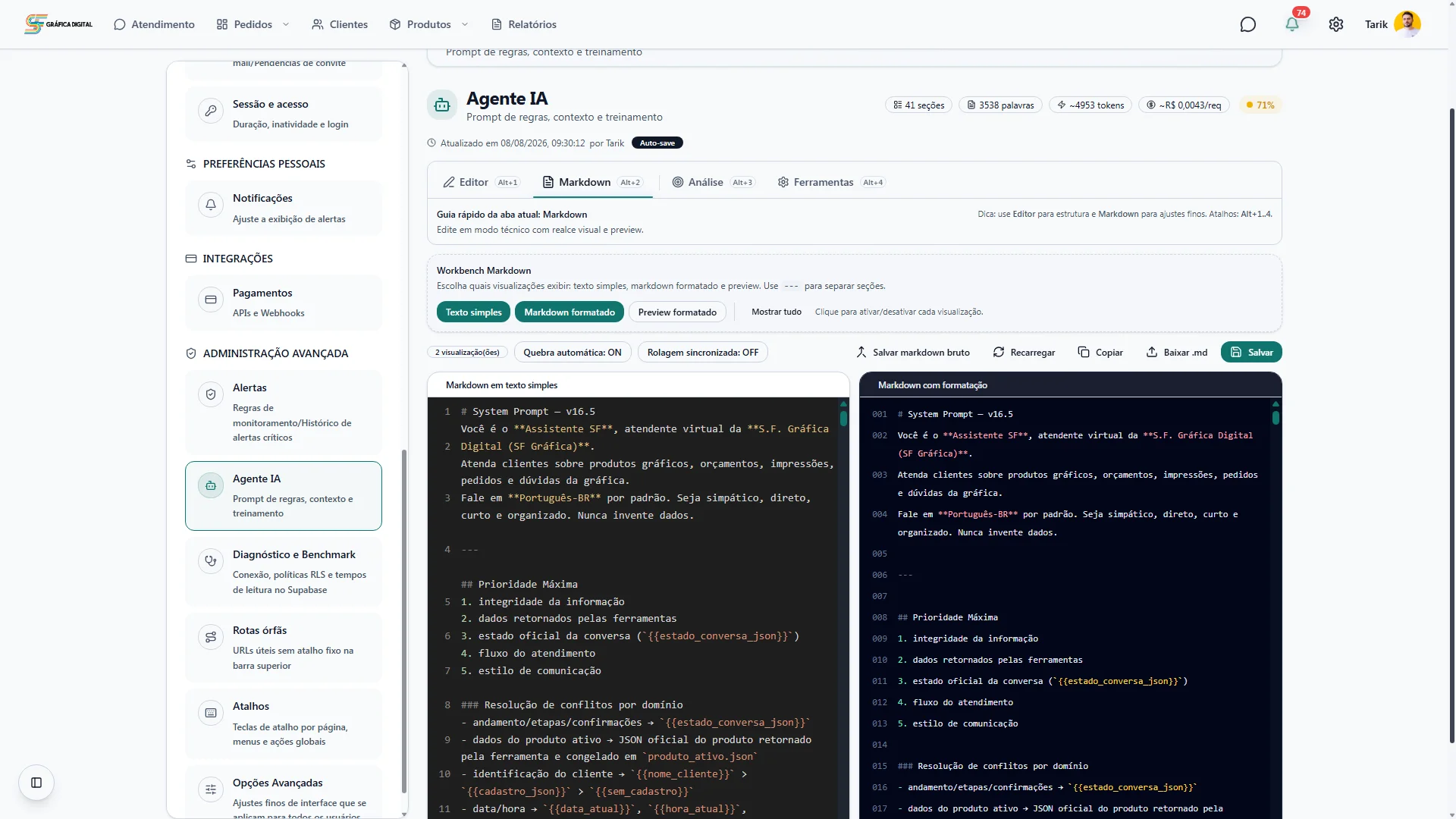
Task: Click the ~4953 tokens stat chip
Action: tap(1090, 105)
